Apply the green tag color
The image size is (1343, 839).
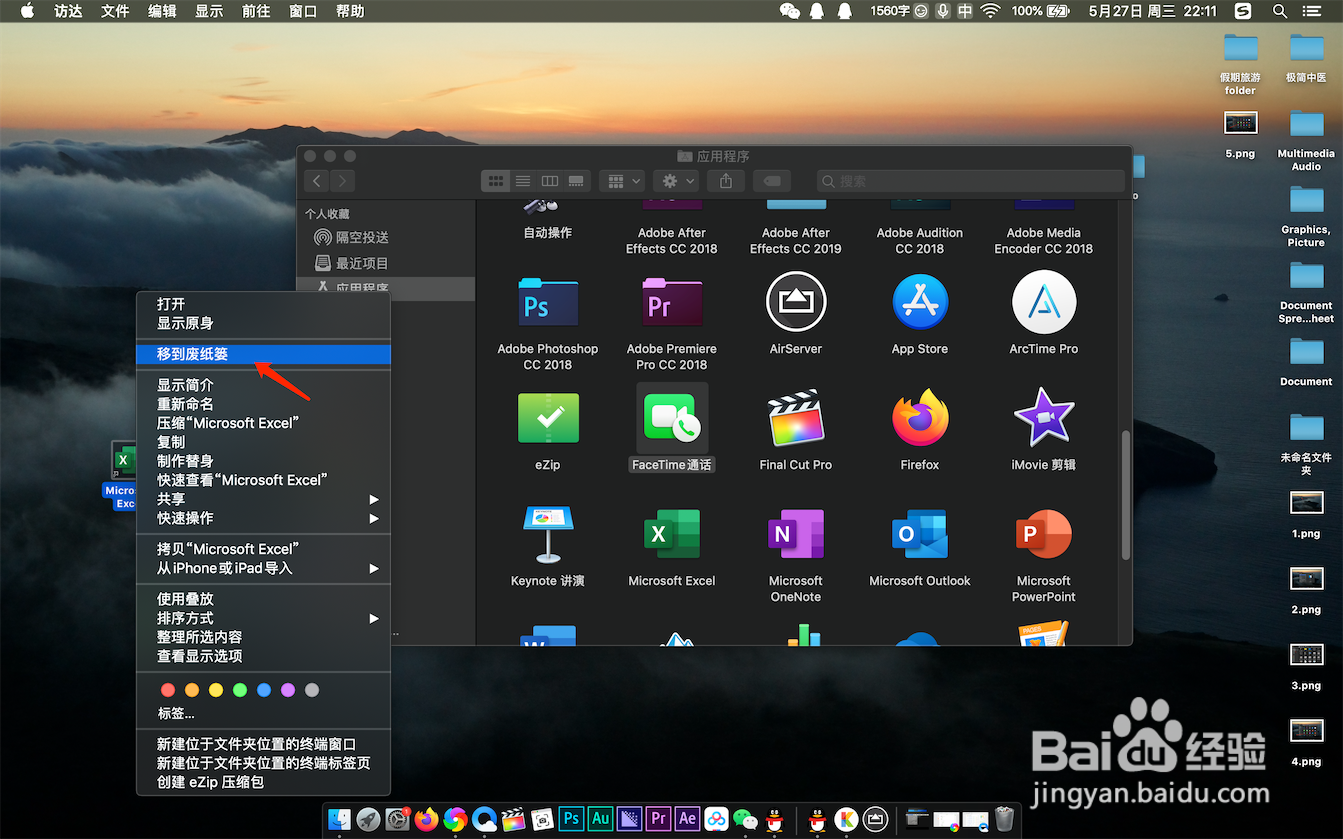point(240,690)
